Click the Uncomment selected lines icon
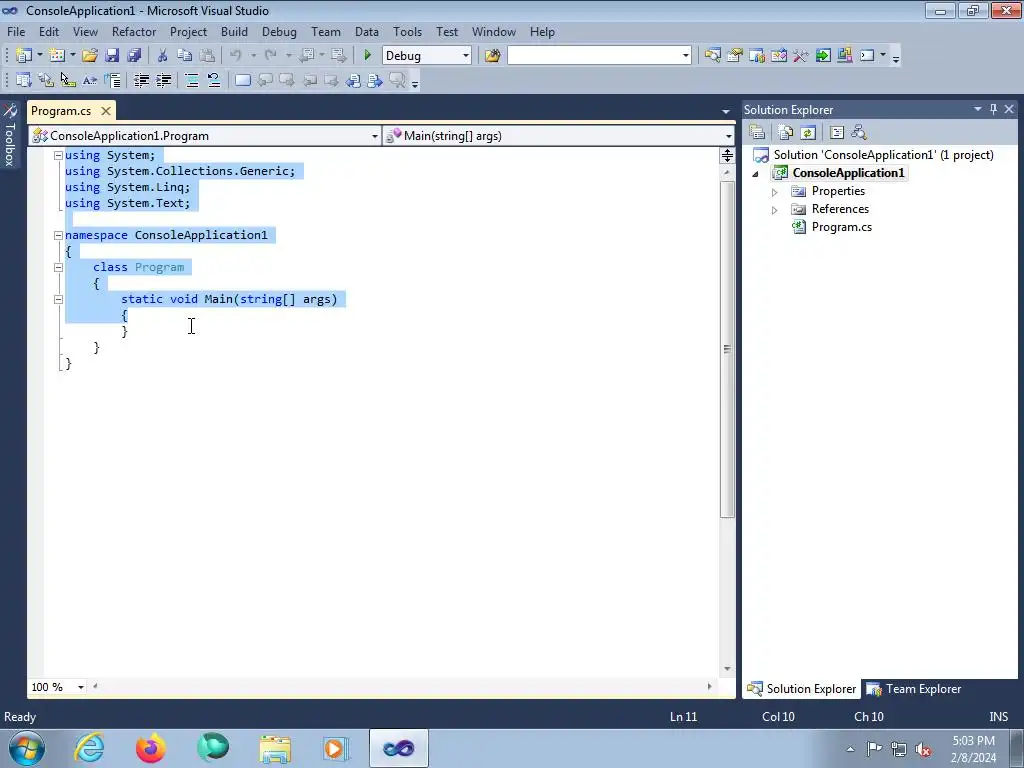 (214, 80)
